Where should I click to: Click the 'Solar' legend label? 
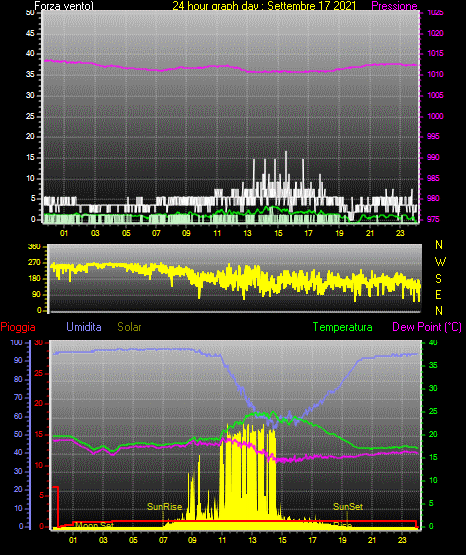click(130, 327)
